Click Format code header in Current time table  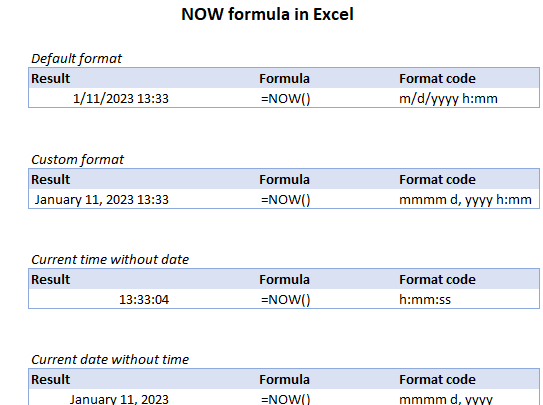coord(437,280)
